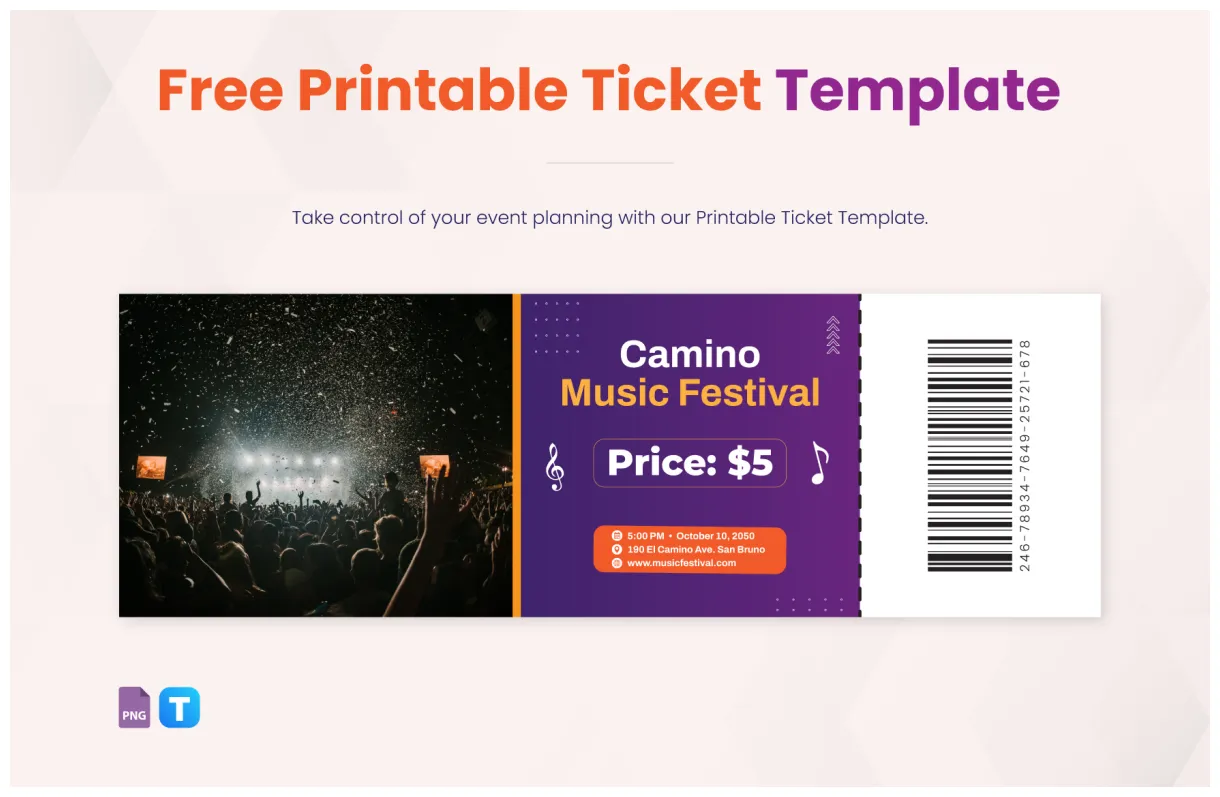Click the purple PNG file format icon

point(134,708)
